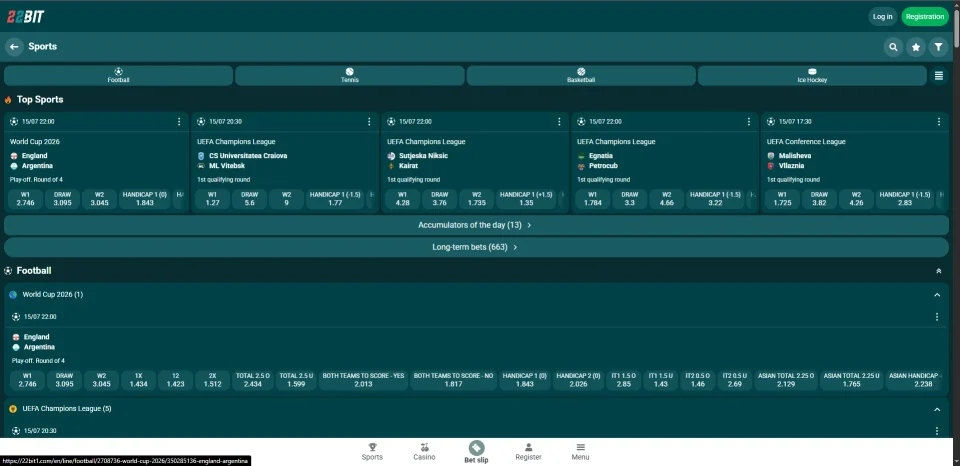The image size is (960, 466).
Task: Select ASIAN TOTAL 2.25 O 2.129 odds
Action: (x=786, y=380)
